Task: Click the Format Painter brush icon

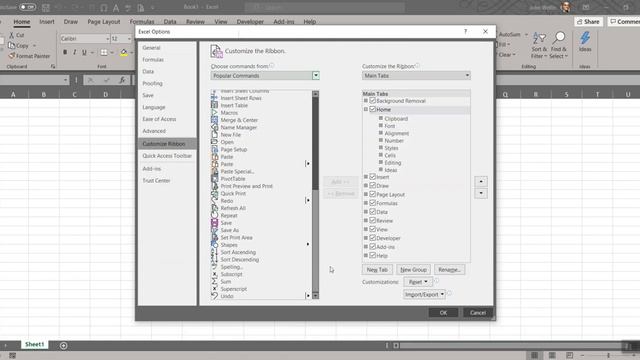Action: coord(11,56)
